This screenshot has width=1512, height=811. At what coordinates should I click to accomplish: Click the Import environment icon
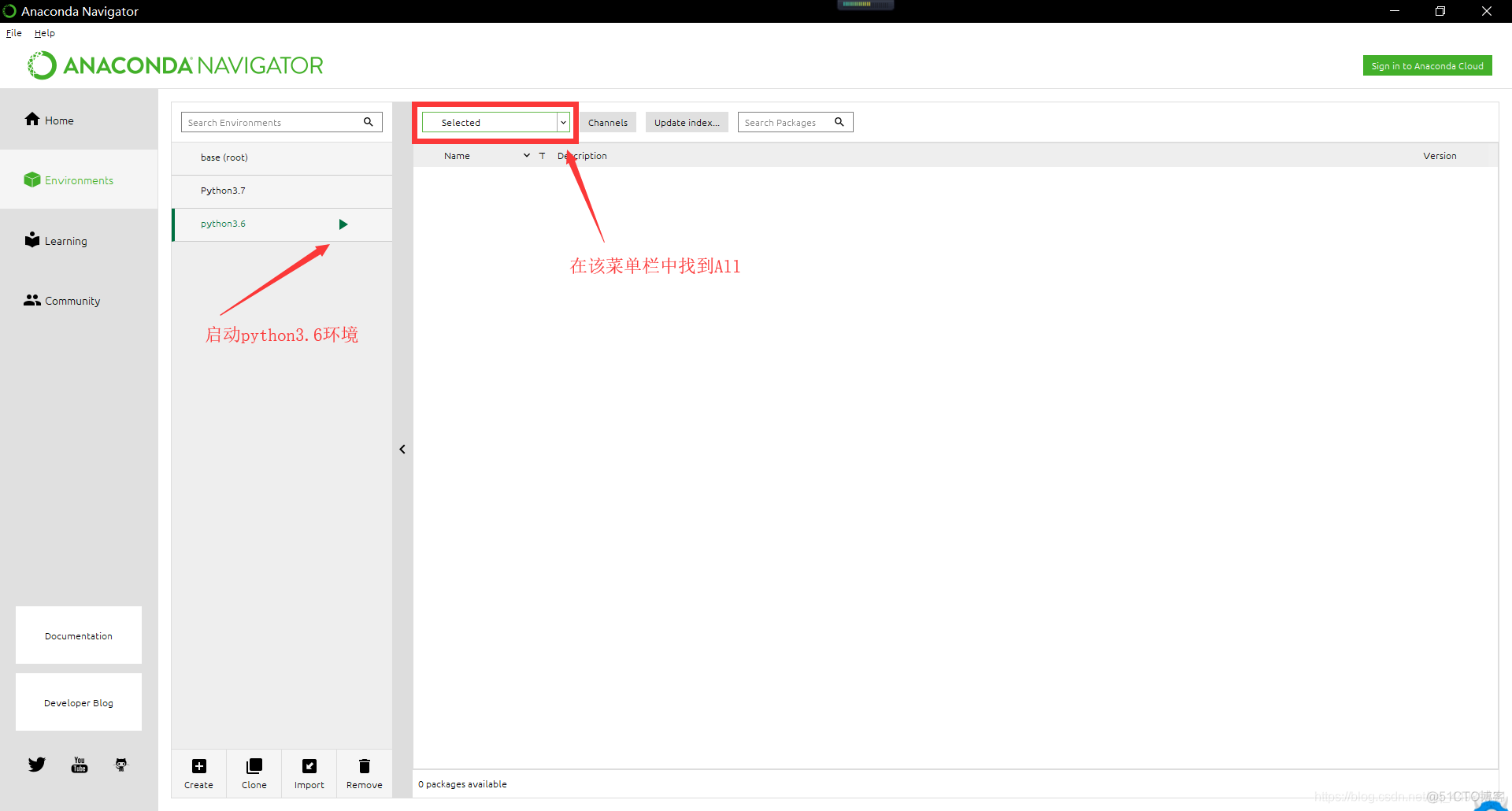tap(309, 766)
